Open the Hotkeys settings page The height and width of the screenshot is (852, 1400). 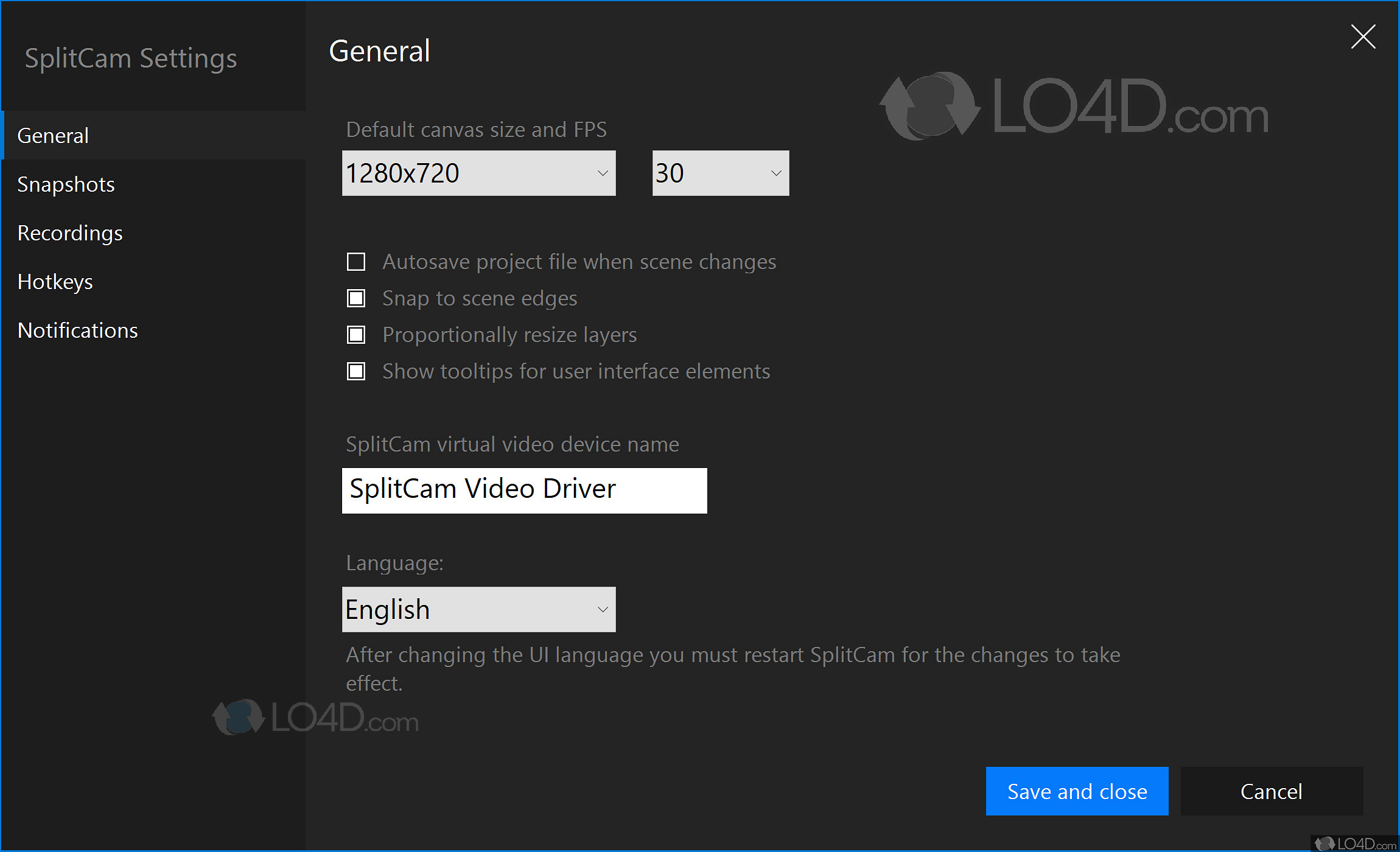[55, 282]
